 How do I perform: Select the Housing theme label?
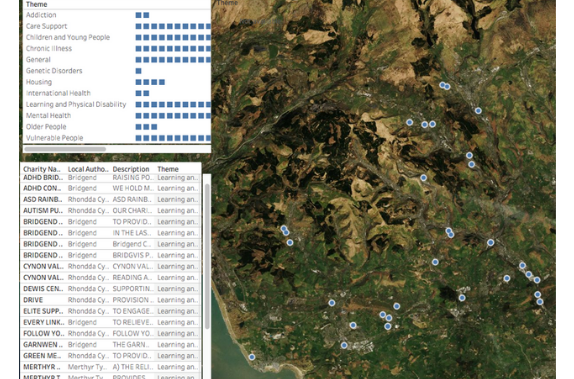[39, 82]
